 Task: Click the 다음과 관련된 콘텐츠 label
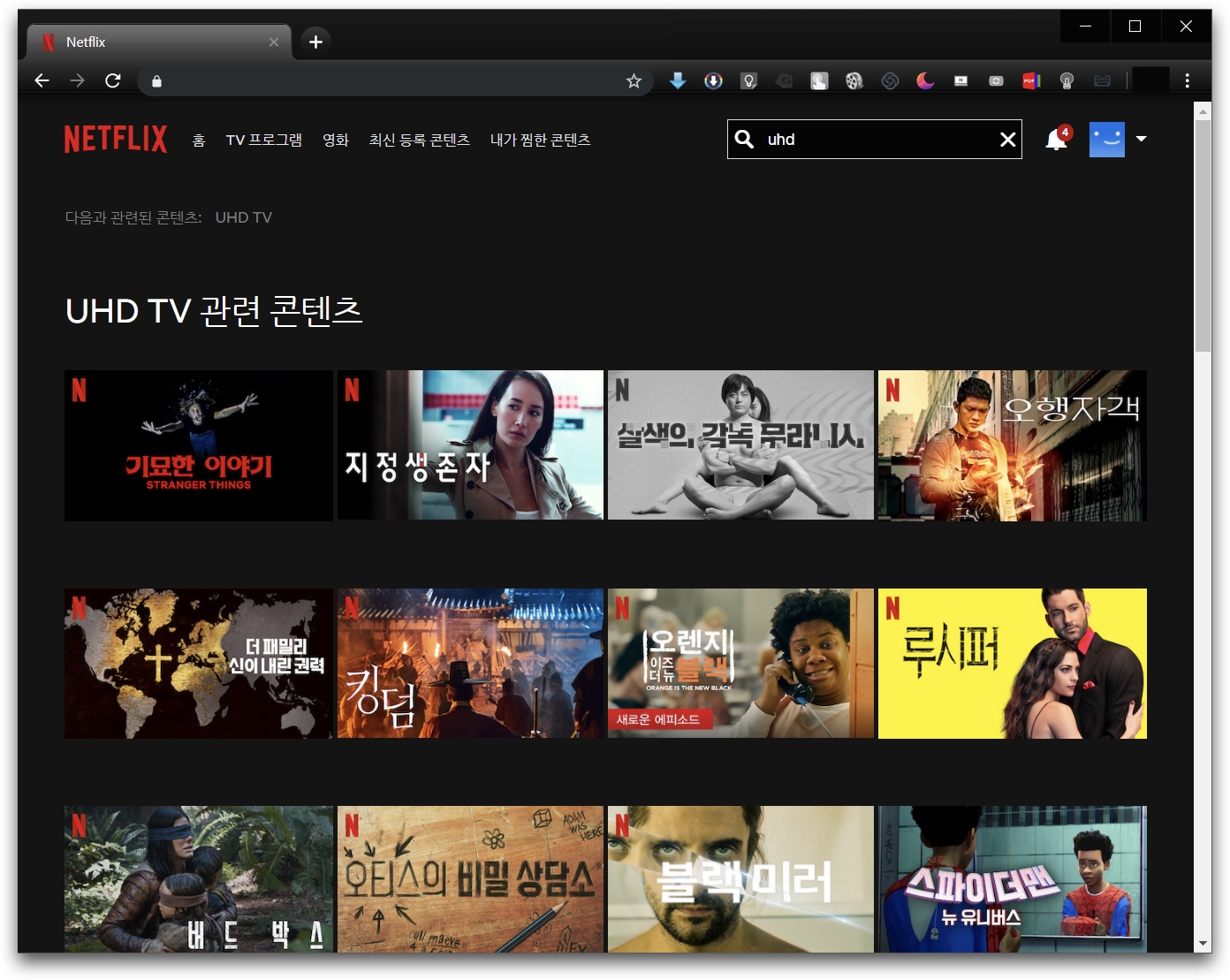click(133, 217)
